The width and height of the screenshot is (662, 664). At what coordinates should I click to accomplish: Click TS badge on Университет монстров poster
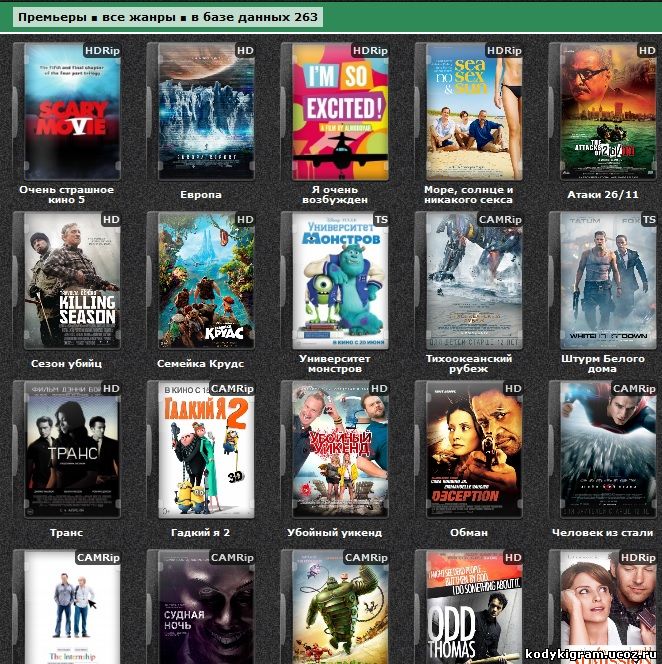click(381, 219)
